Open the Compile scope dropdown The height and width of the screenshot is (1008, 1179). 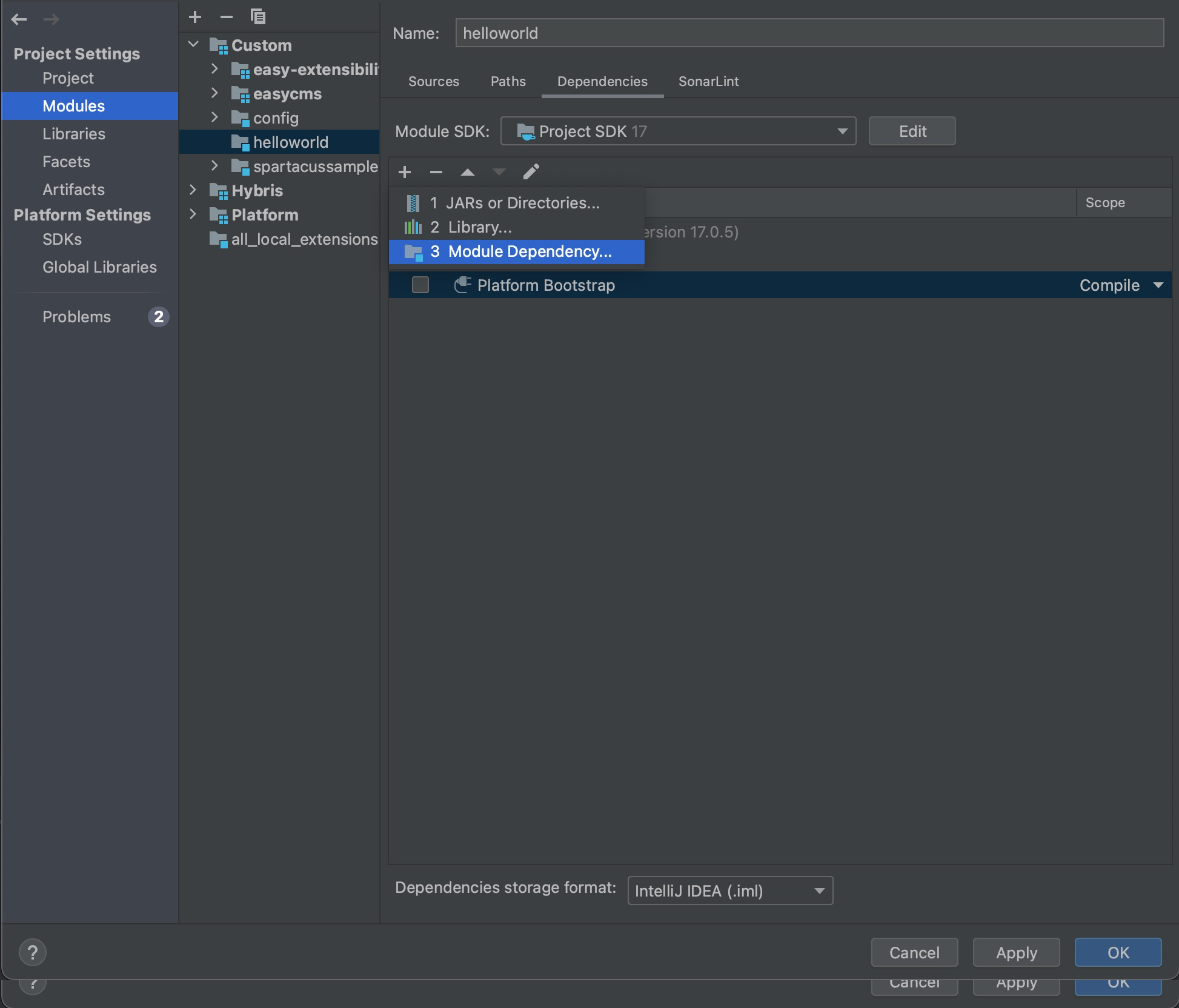[x=1158, y=285]
